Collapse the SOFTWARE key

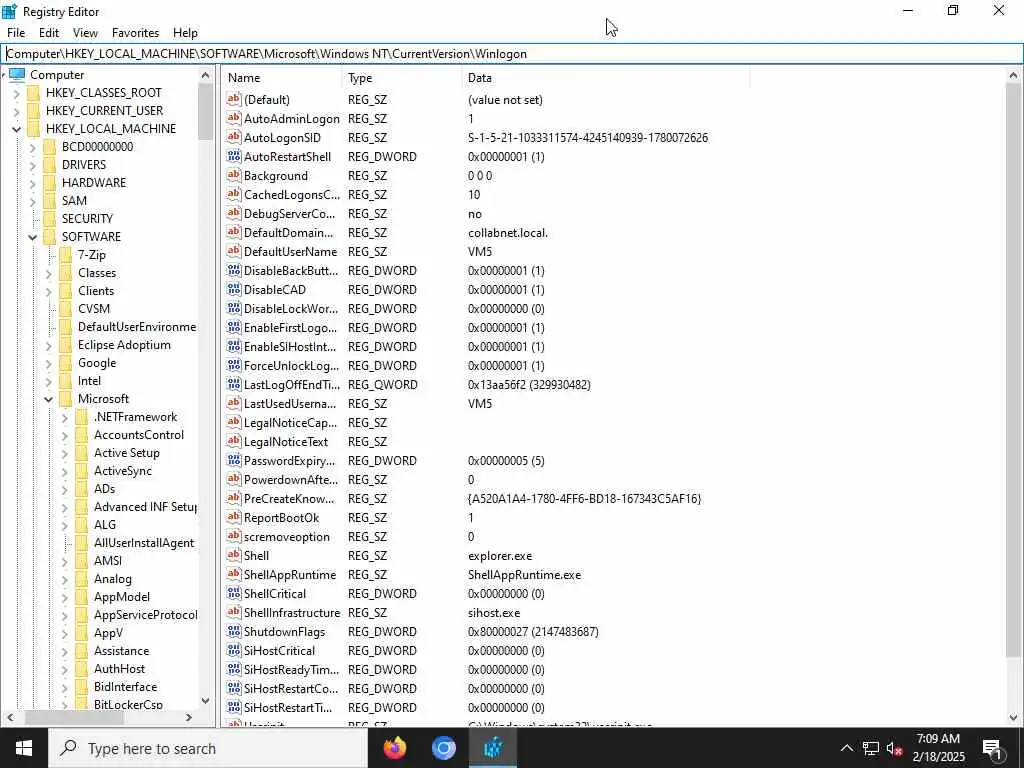click(33, 237)
